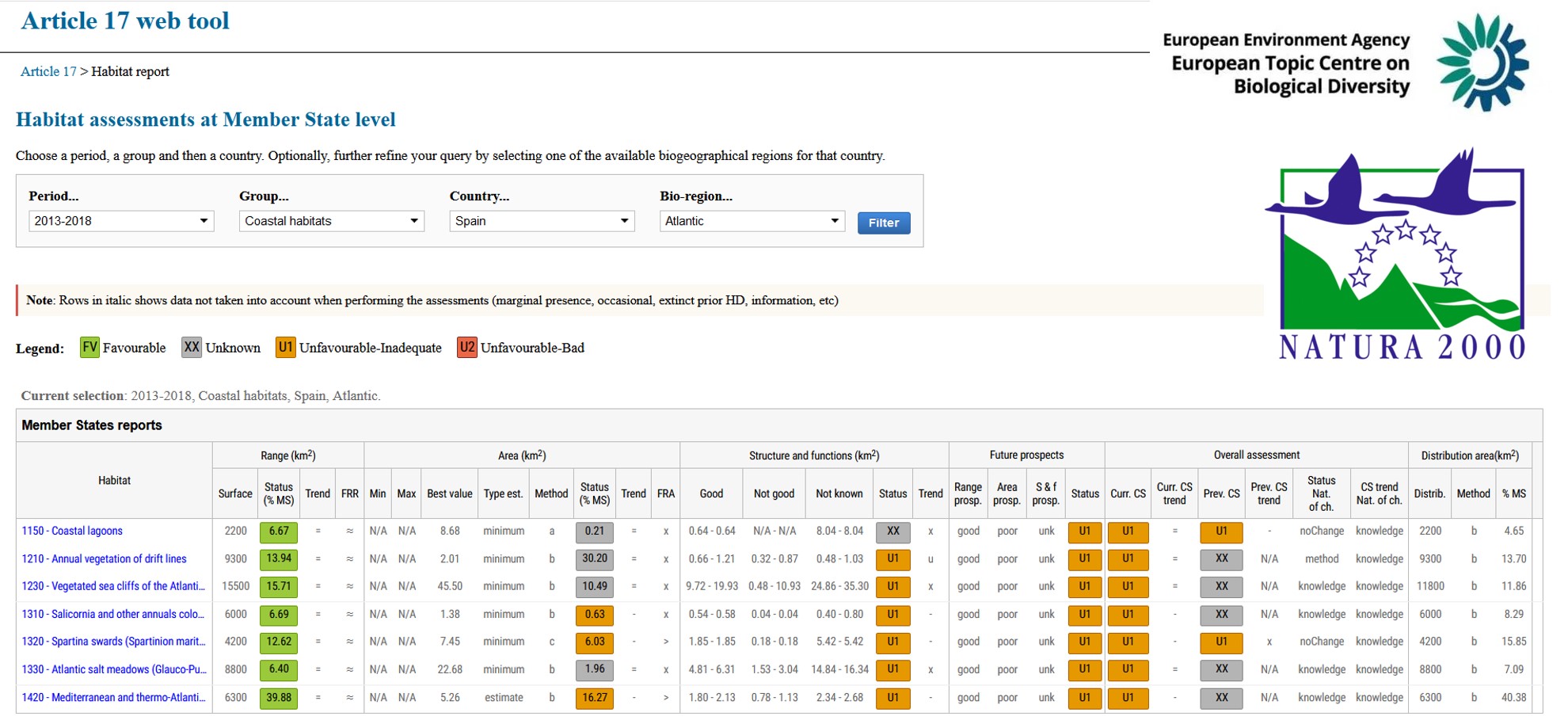Screen dimensions: 1568x720
Task: Click the 9.72 - 19.93 good structure cell
Action: tap(712, 586)
